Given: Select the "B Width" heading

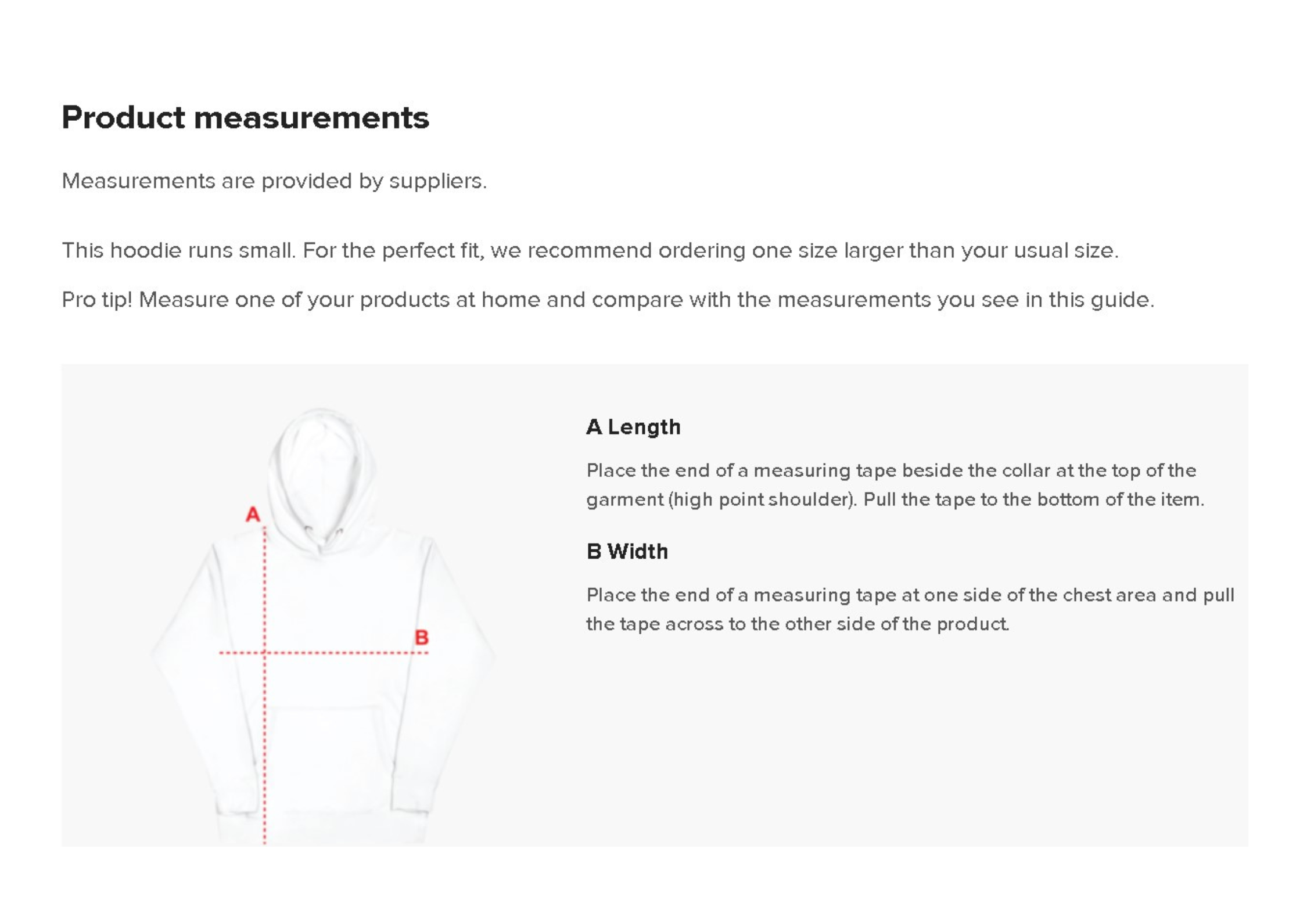Looking at the screenshot, I should coord(627,551).
